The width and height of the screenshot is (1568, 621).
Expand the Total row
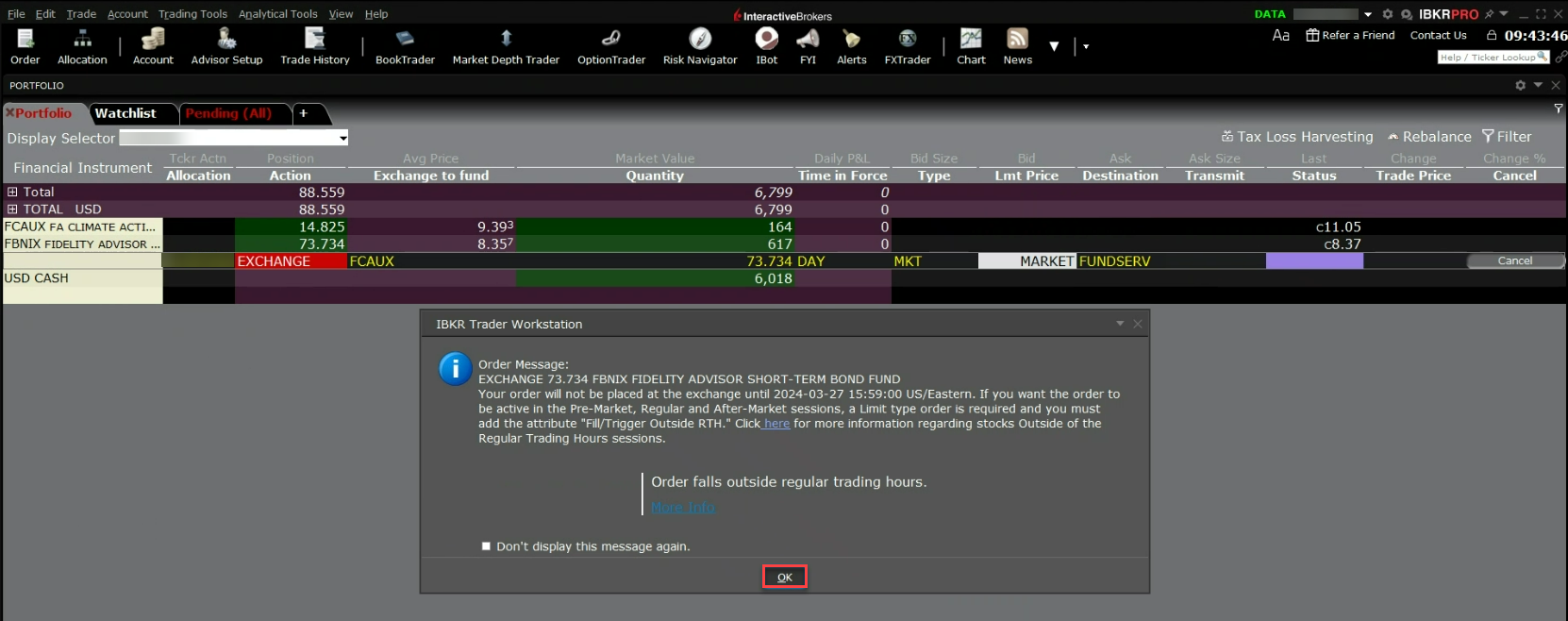12,192
